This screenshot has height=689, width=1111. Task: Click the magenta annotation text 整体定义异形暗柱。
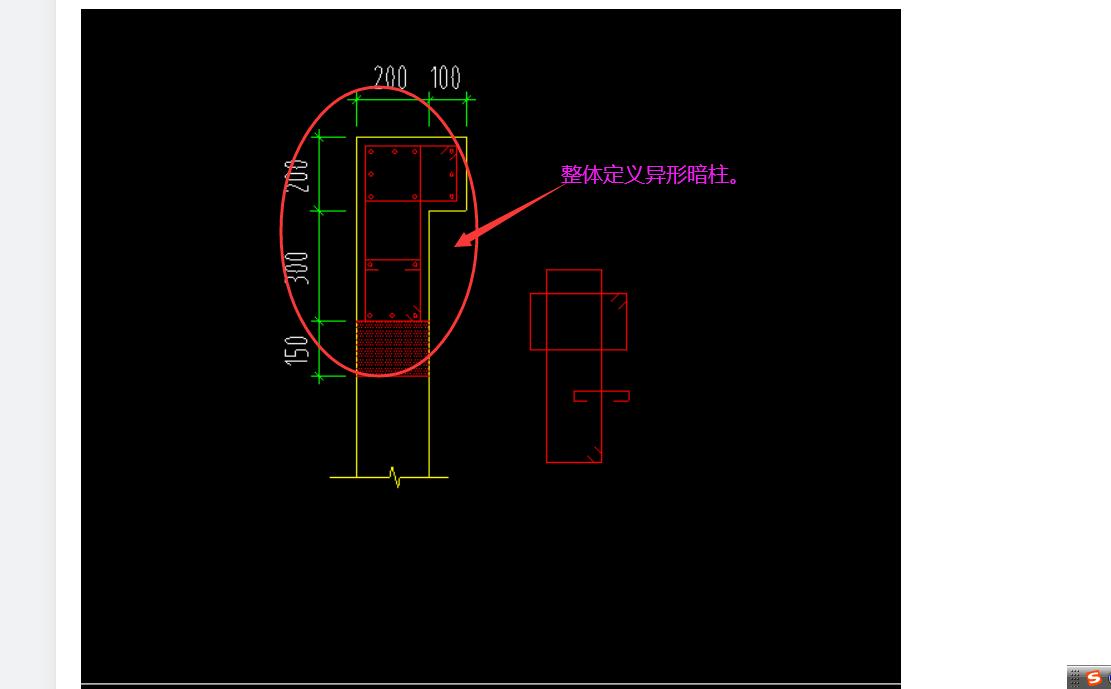pos(650,174)
